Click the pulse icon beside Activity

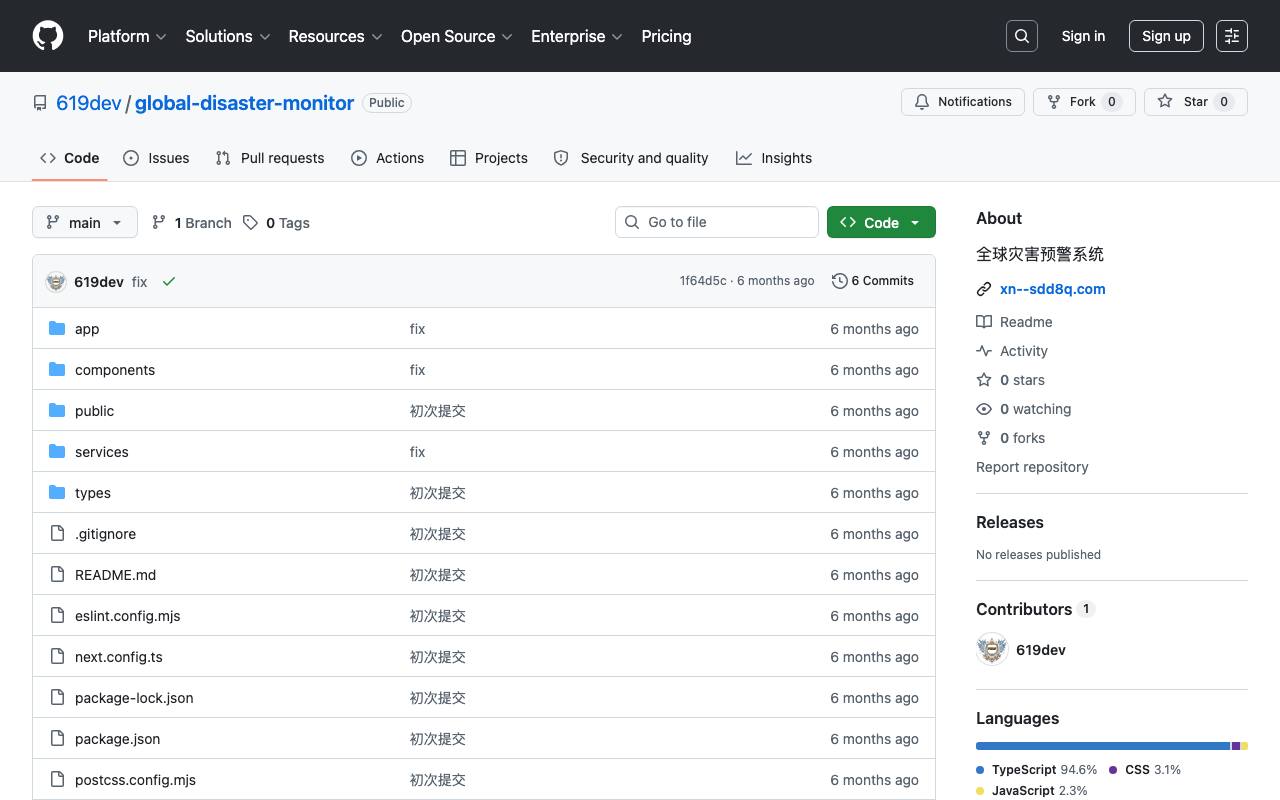984,351
